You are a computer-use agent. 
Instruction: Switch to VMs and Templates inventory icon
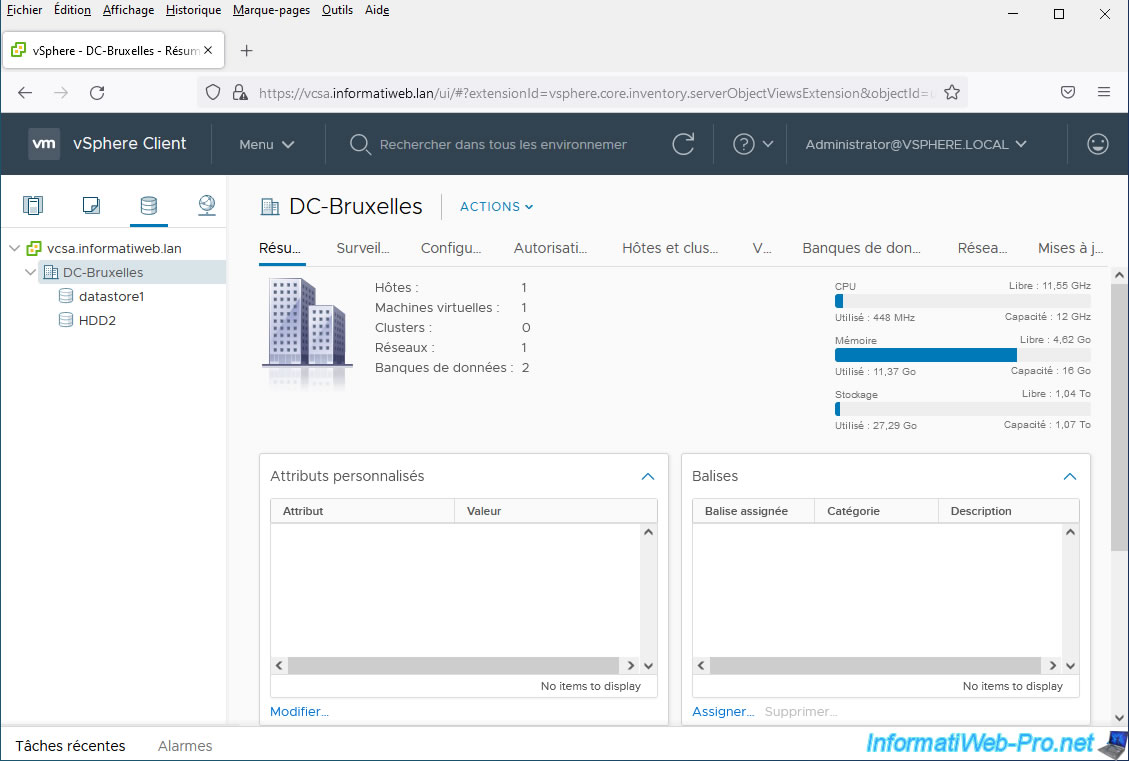91,206
